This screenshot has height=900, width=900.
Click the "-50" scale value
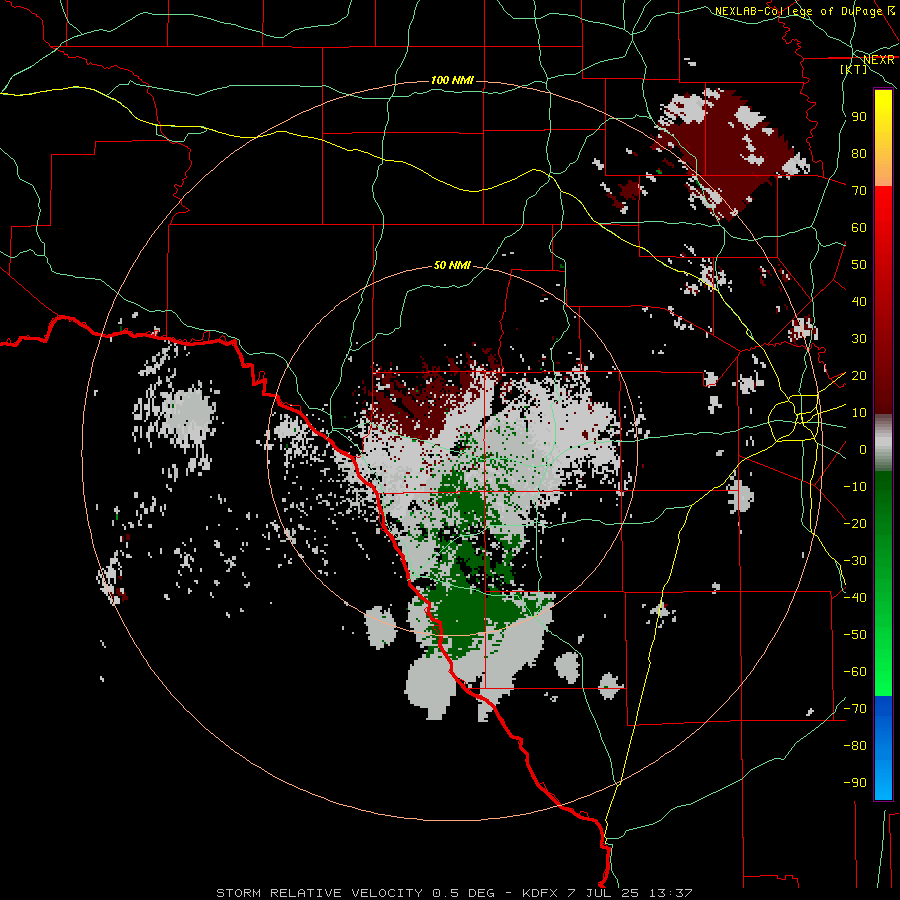[855, 635]
